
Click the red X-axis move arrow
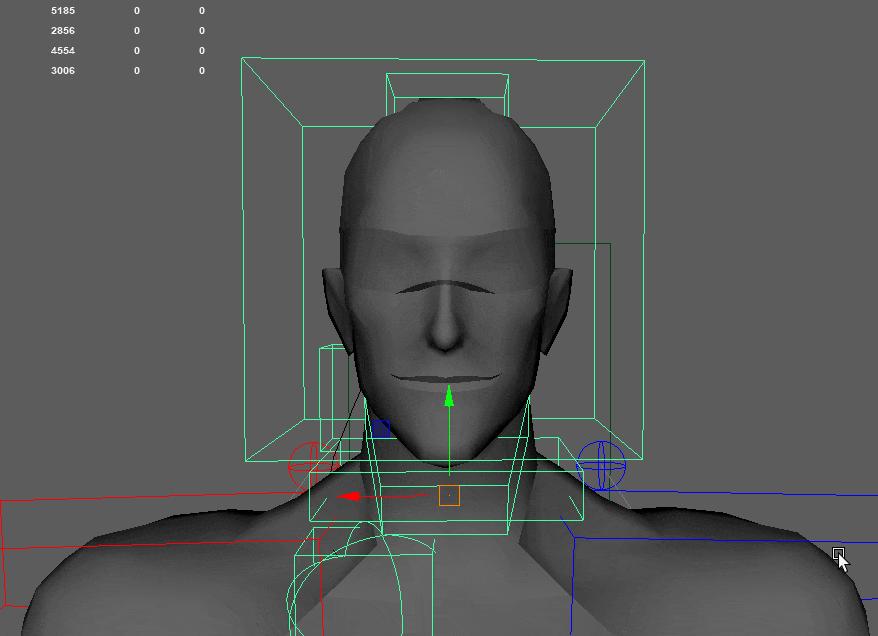(x=349, y=497)
